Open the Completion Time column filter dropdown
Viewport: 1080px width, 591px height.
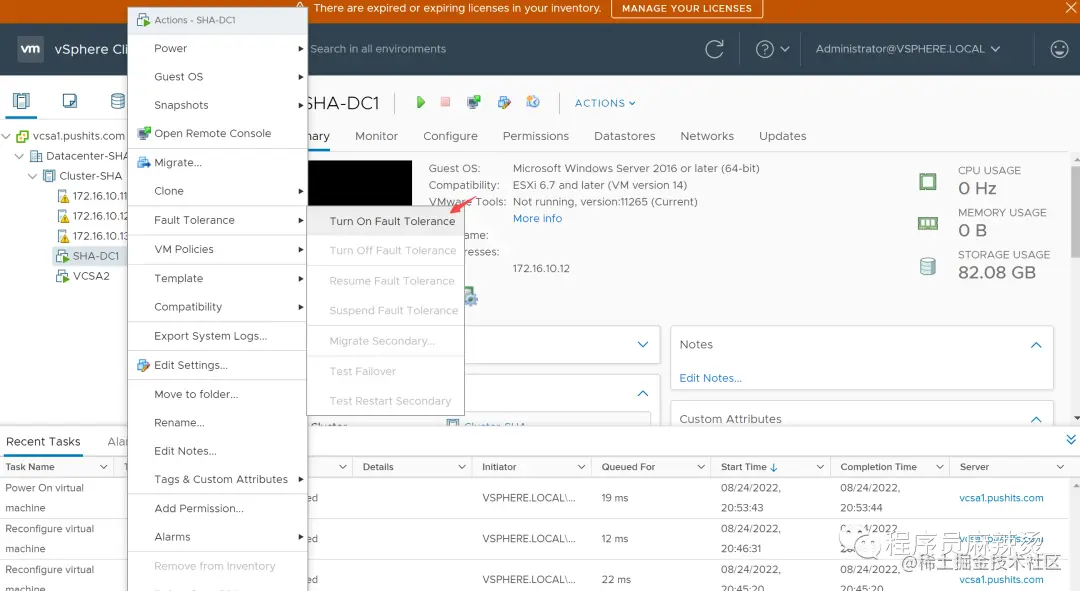[x=939, y=467]
